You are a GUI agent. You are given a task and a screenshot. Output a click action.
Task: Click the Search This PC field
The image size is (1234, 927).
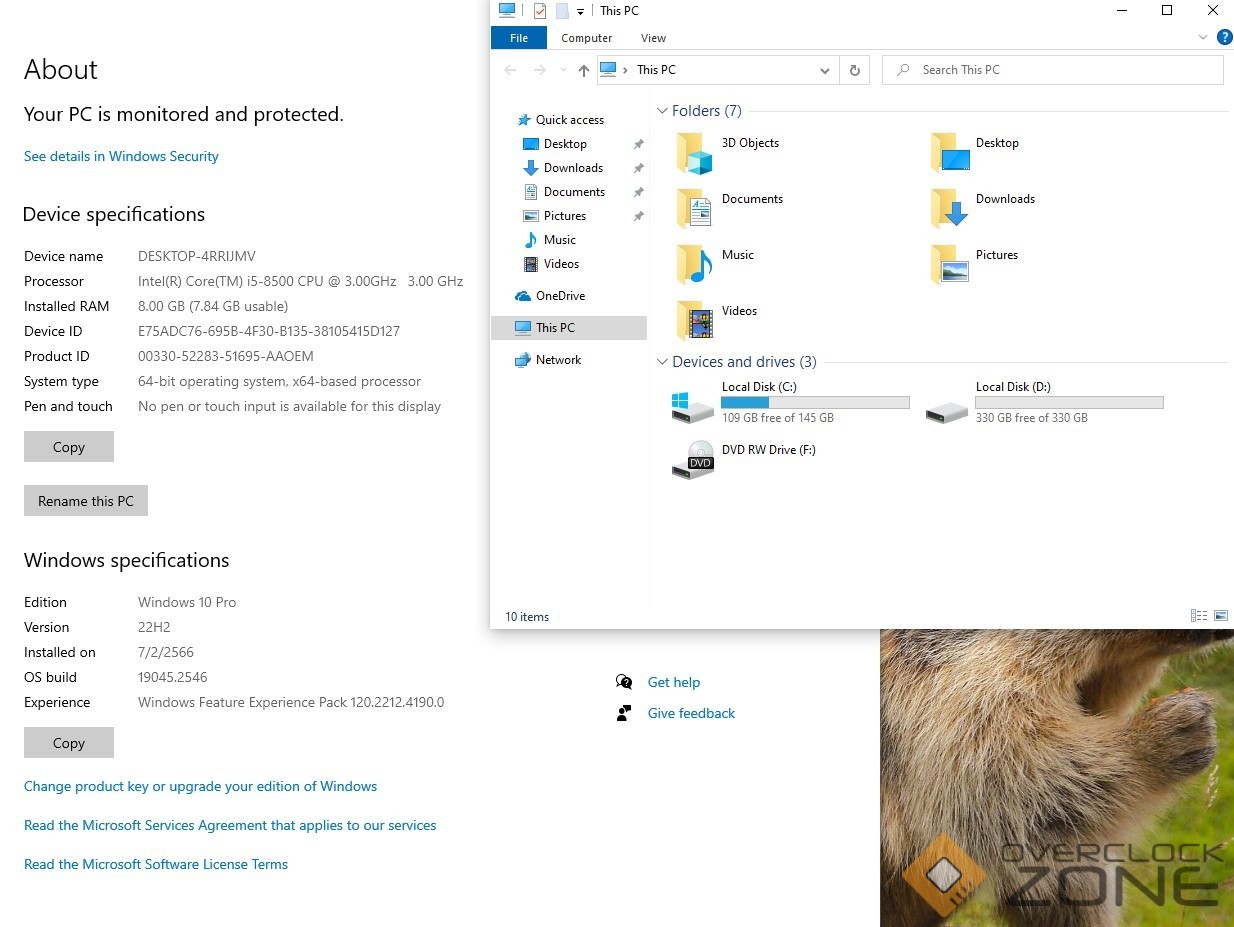[1053, 70]
